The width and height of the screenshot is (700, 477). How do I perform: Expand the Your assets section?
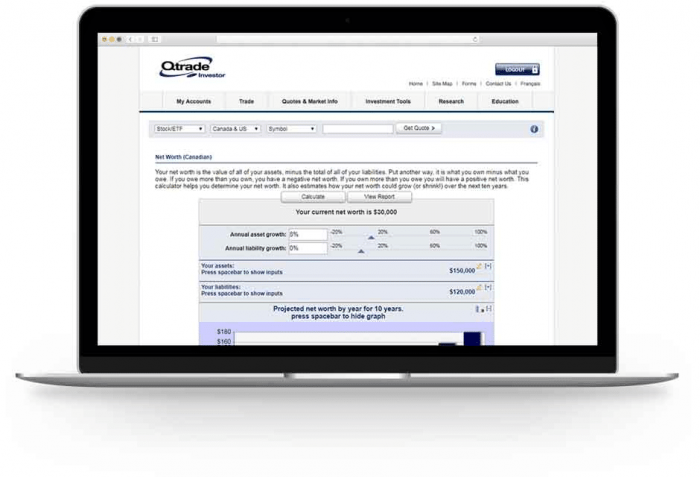488,266
